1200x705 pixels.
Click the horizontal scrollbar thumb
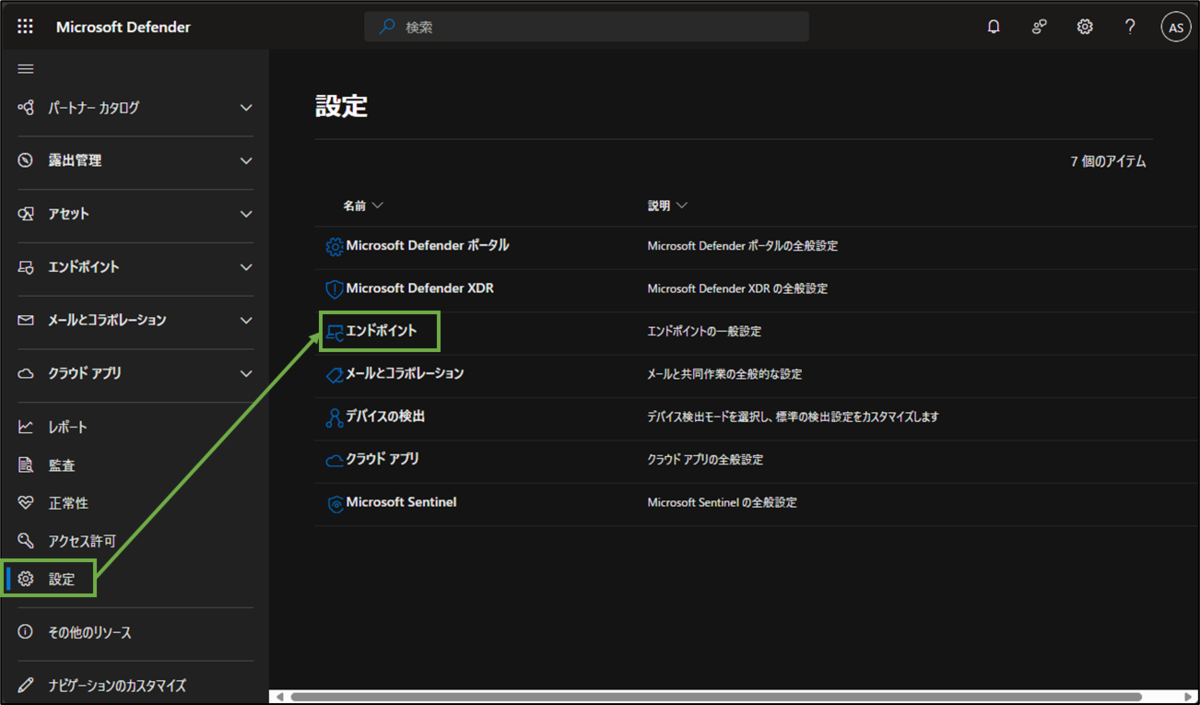(x=716, y=696)
